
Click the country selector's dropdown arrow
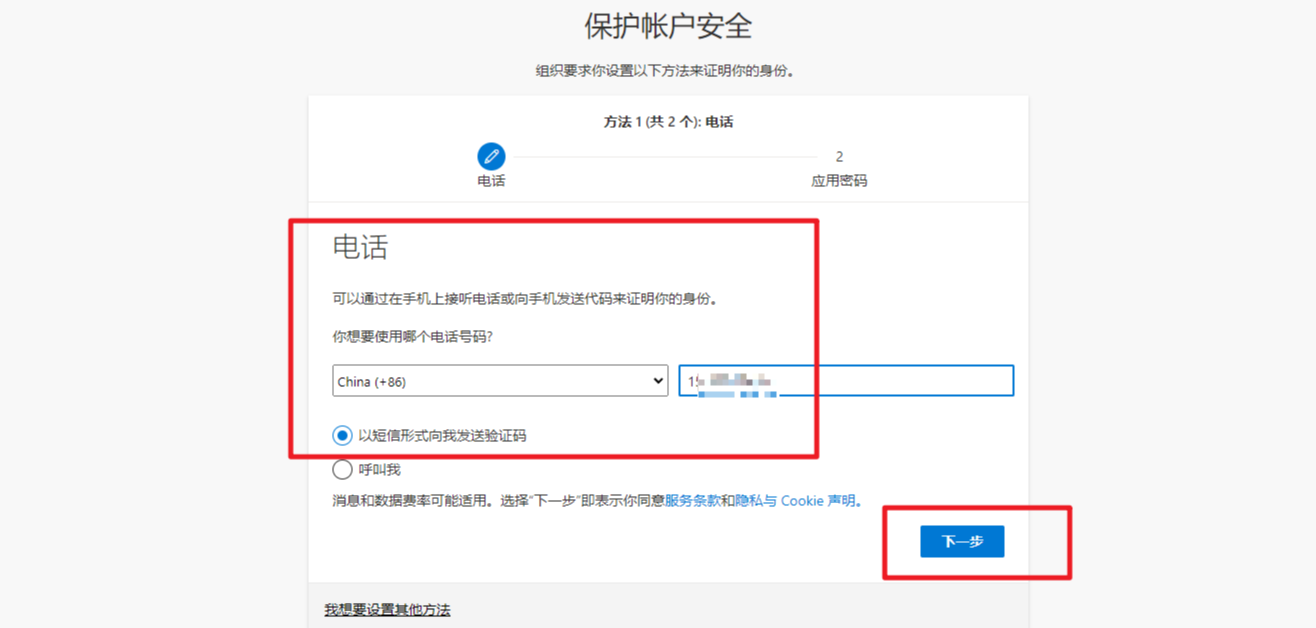click(x=657, y=381)
